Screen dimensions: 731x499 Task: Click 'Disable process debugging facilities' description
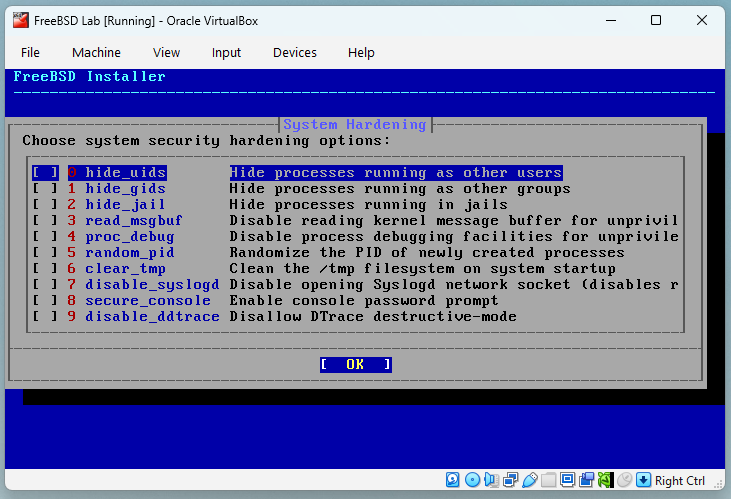coord(454,236)
